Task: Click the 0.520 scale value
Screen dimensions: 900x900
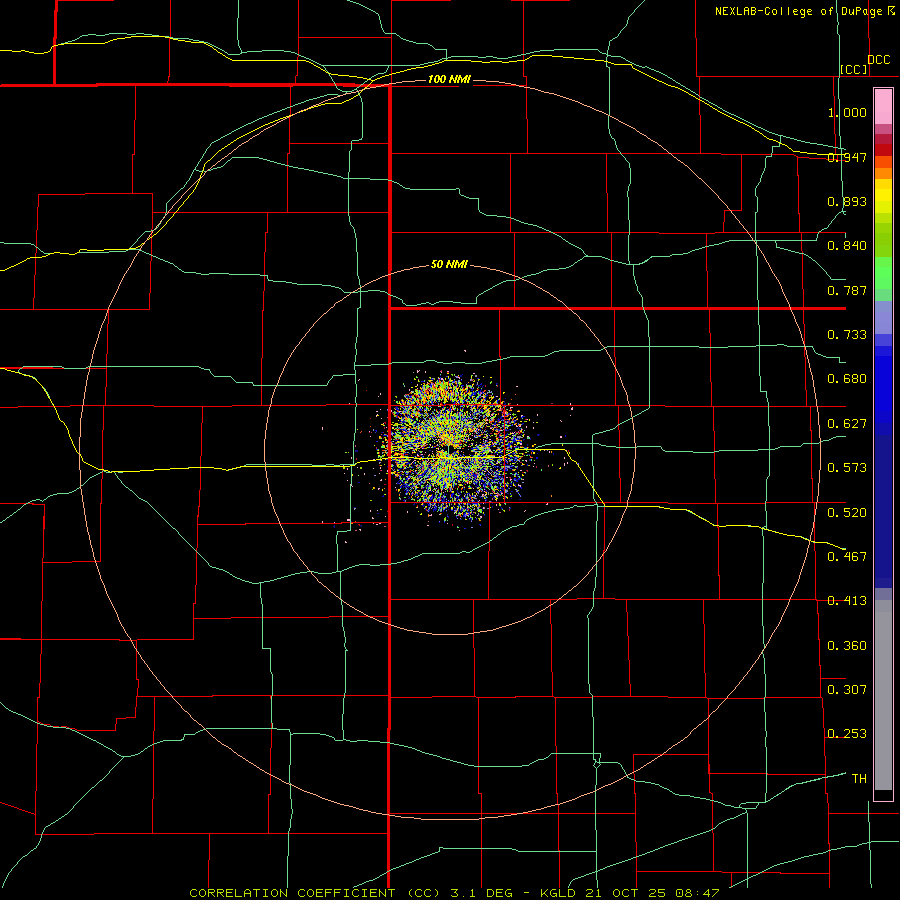Action: coord(847,513)
